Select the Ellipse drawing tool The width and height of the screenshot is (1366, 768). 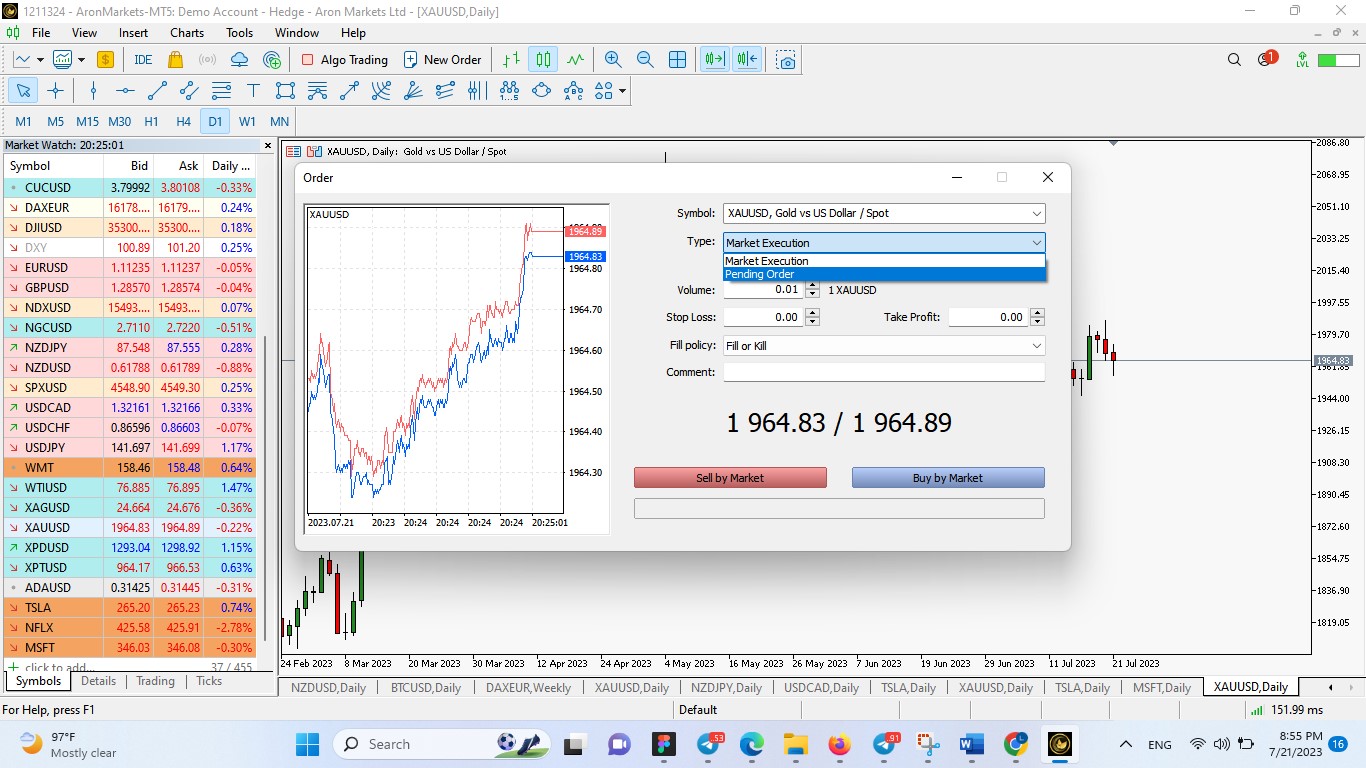pos(541,91)
